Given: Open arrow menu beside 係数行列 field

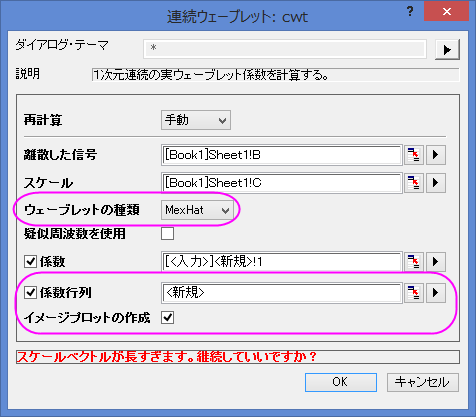Looking at the screenshot, I should 436,293.
